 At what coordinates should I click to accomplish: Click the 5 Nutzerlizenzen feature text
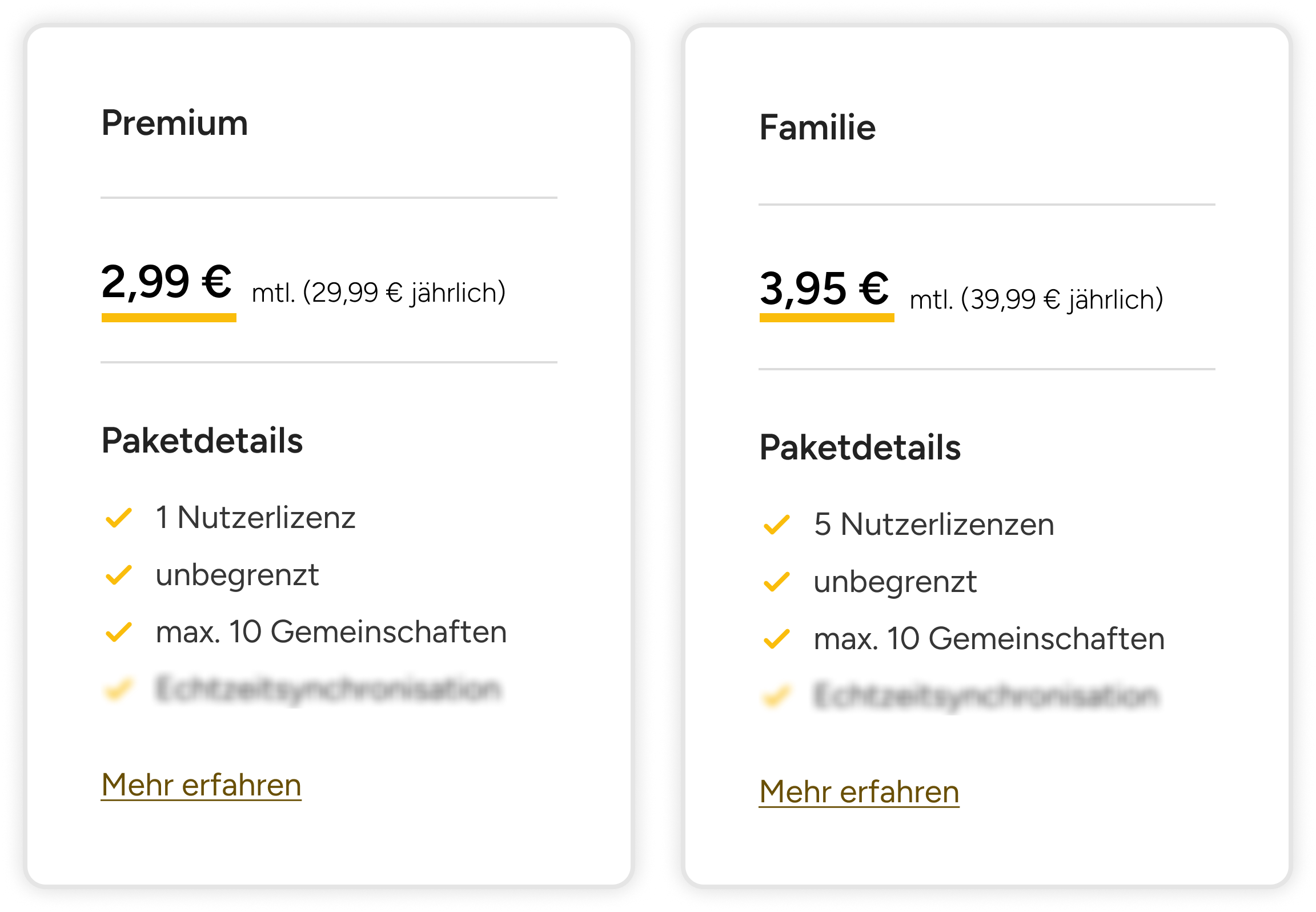pyautogui.click(x=934, y=525)
